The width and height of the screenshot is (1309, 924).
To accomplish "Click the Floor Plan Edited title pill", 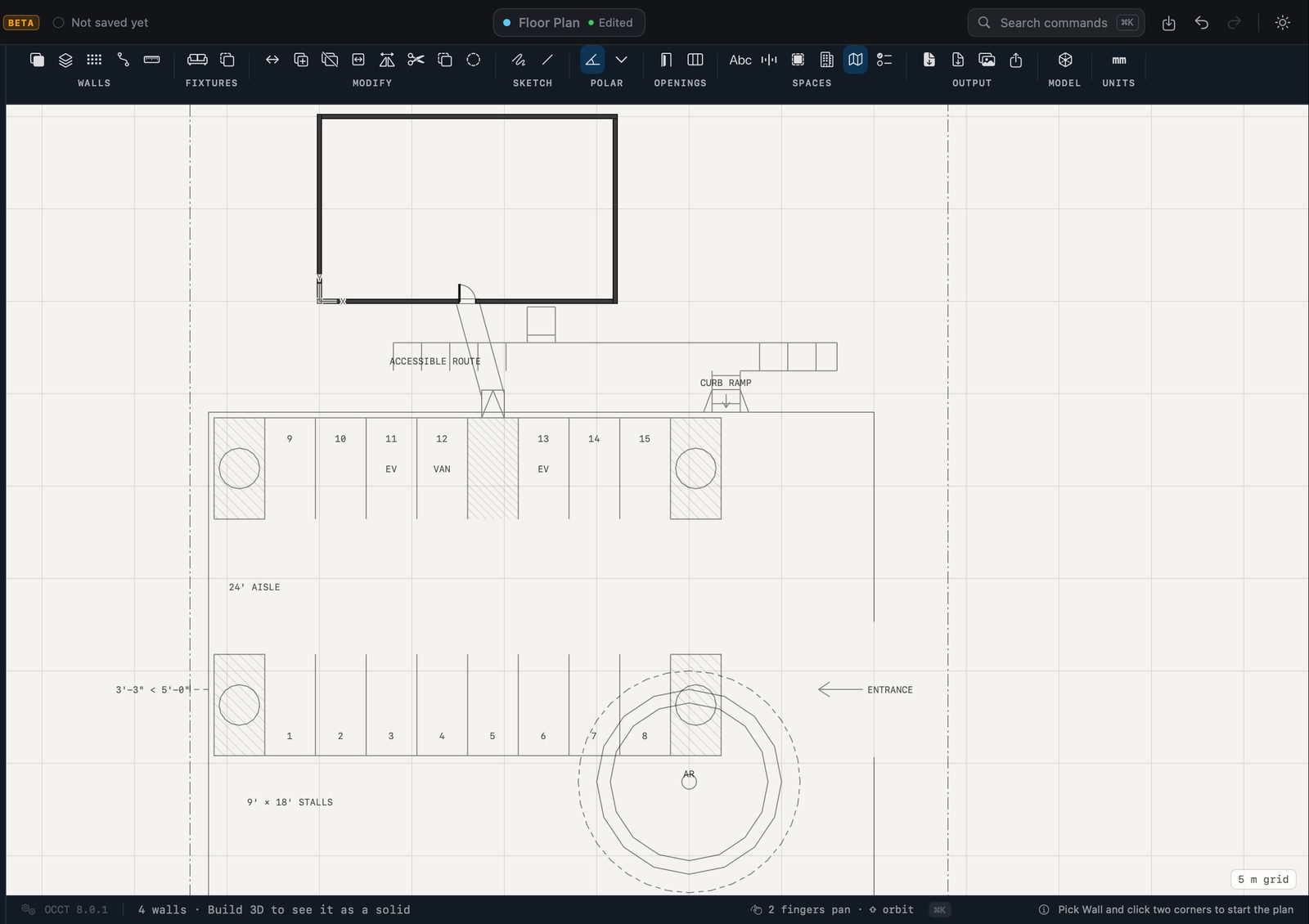I will (x=569, y=23).
